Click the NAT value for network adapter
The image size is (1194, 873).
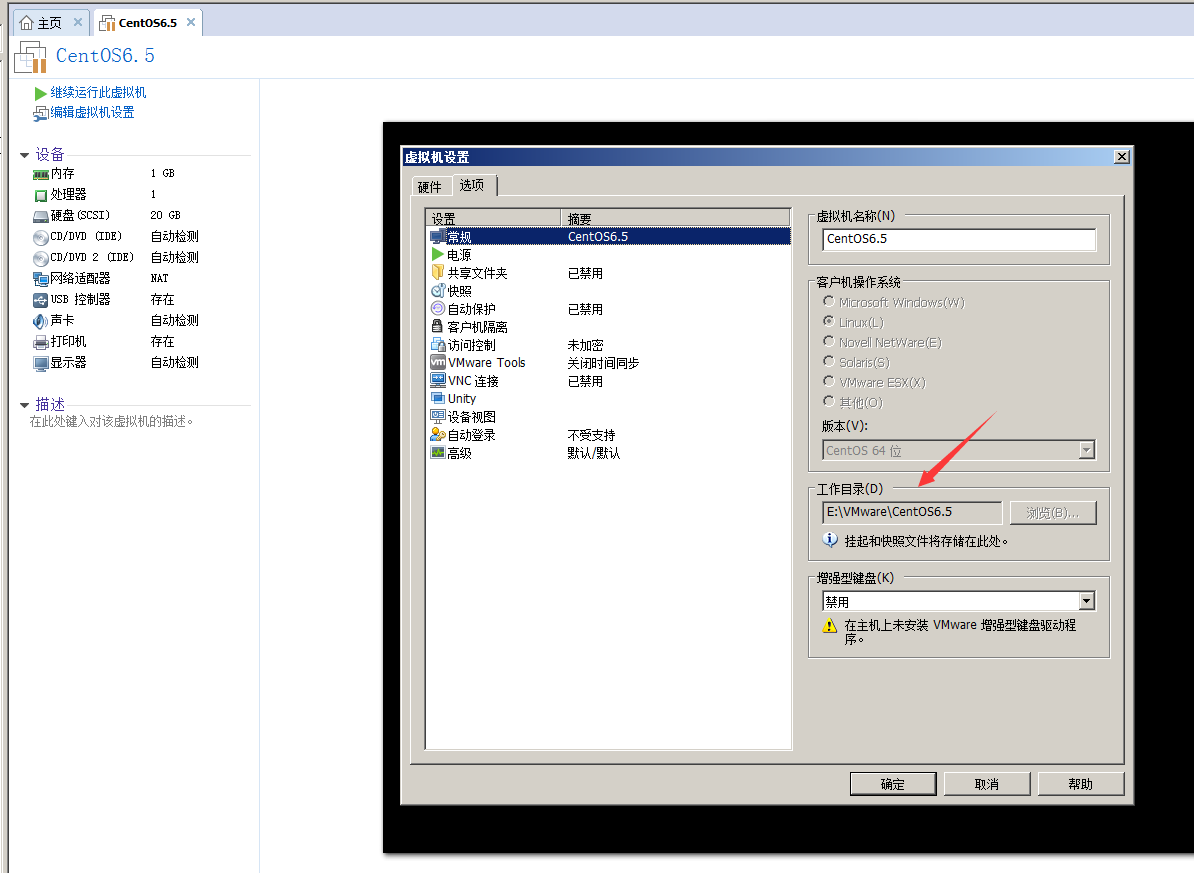pyautogui.click(x=160, y=279)
